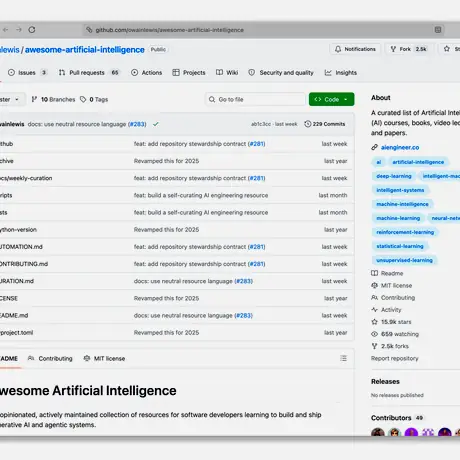Open the Pull requests tab

click(89, 73)
